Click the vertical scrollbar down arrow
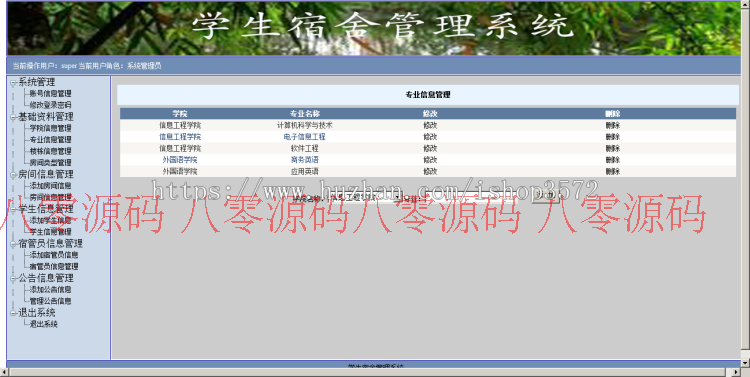The image size is (750, 377). tap(746, 364)
